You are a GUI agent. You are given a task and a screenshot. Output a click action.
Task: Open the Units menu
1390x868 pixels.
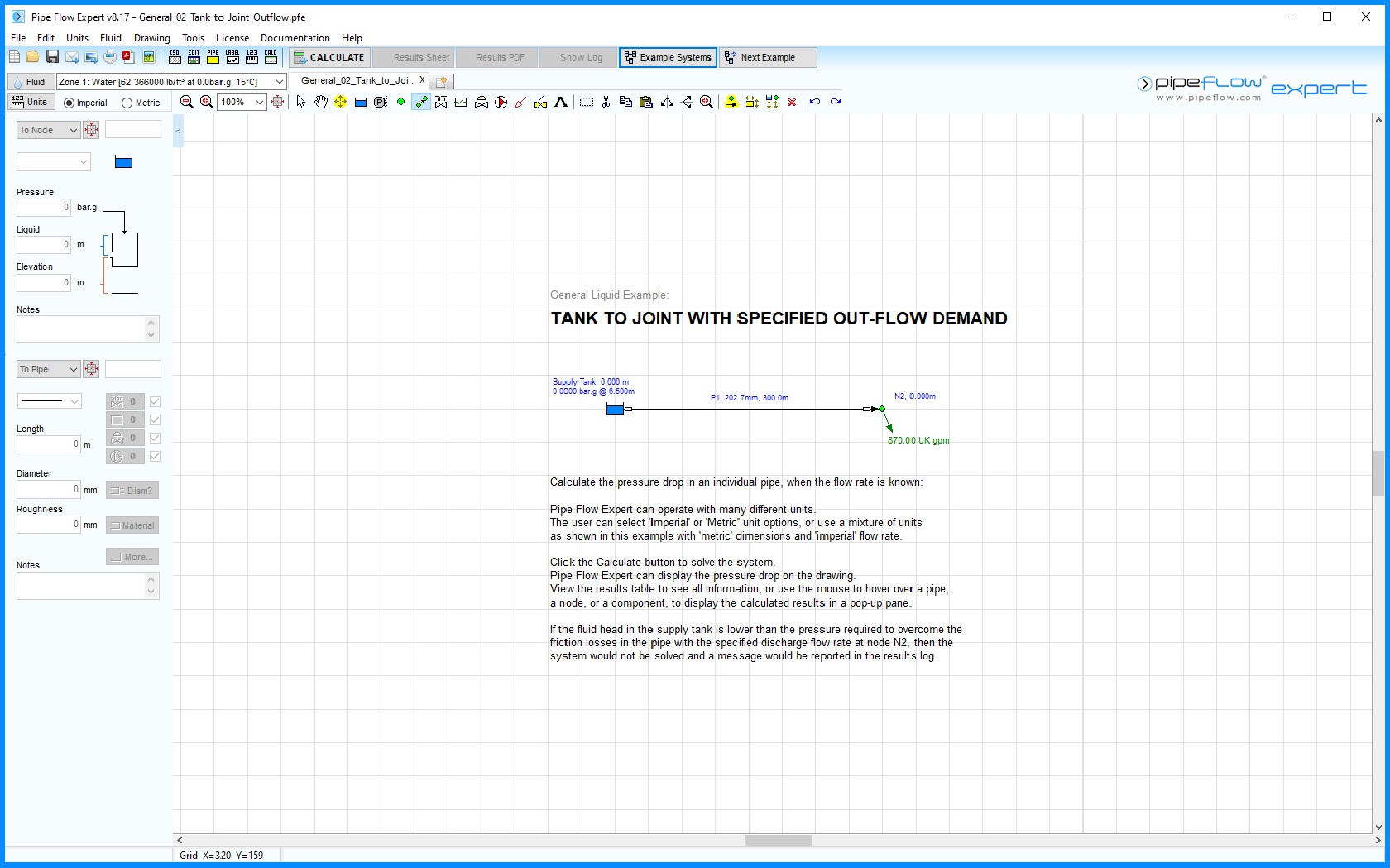click(x=77, y=38)
